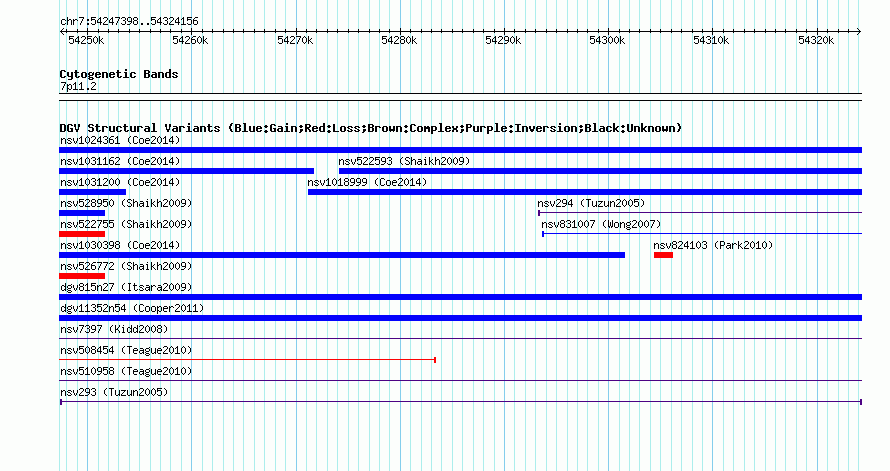Click the right arrowhead of the ruler

point(859,32)
